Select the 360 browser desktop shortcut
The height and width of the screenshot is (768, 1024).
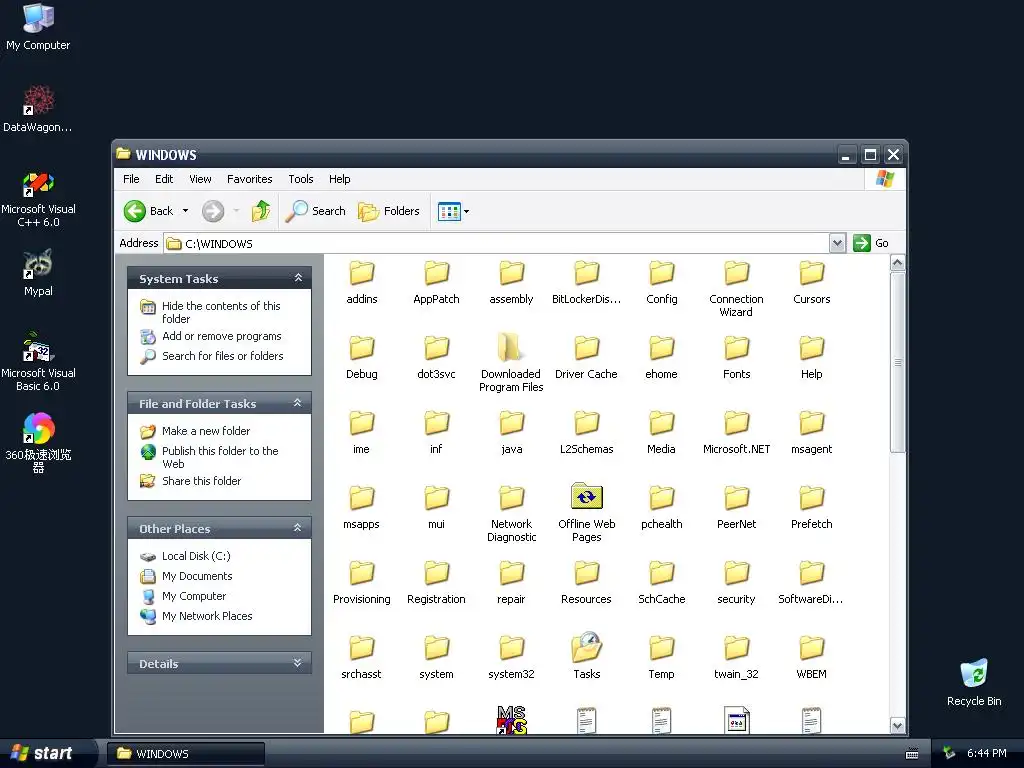coord(38,442)
